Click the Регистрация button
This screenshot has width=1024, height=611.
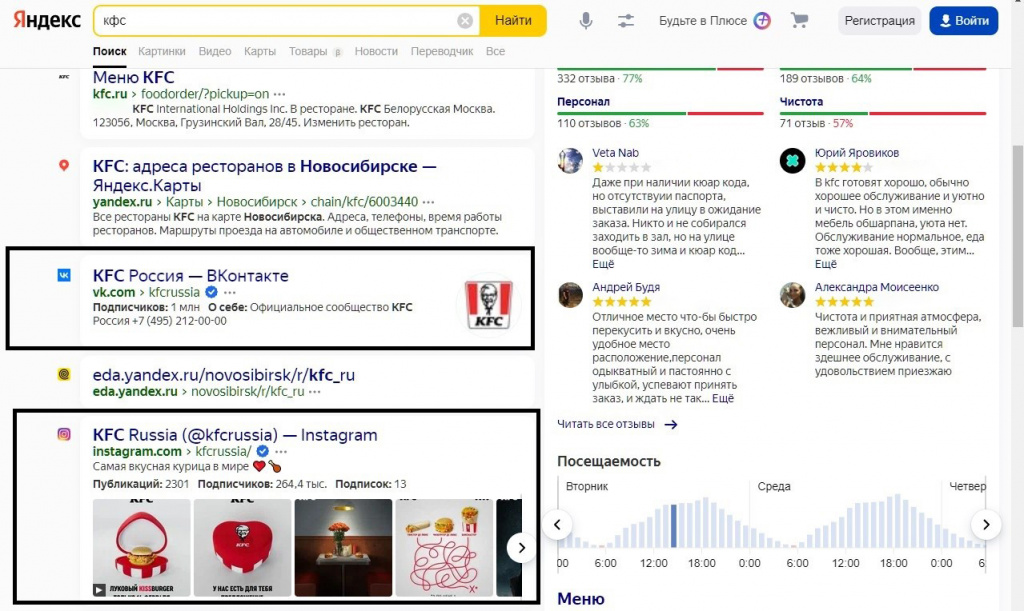879,21
